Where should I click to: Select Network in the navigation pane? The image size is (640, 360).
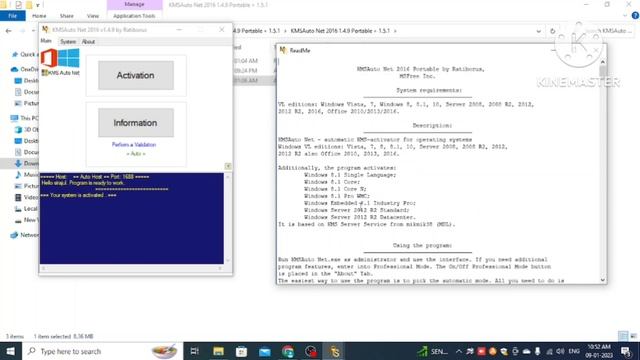[24, 235]
